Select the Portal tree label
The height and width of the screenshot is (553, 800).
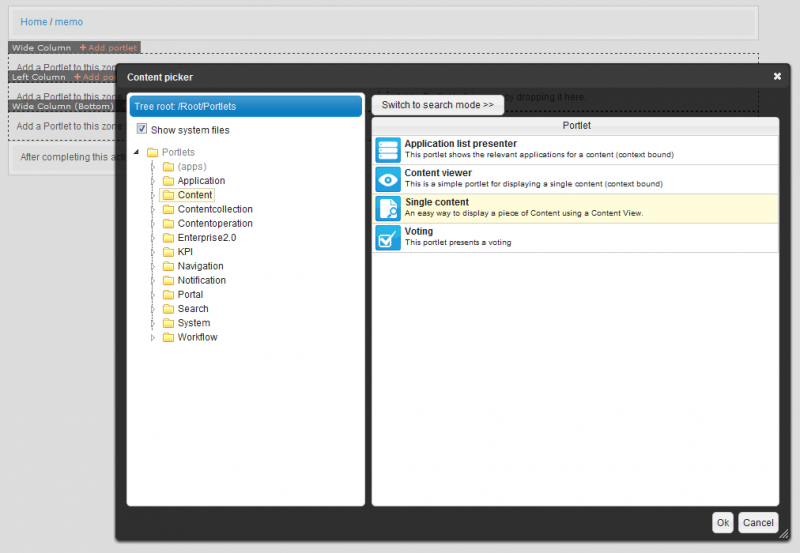(190, 295)
